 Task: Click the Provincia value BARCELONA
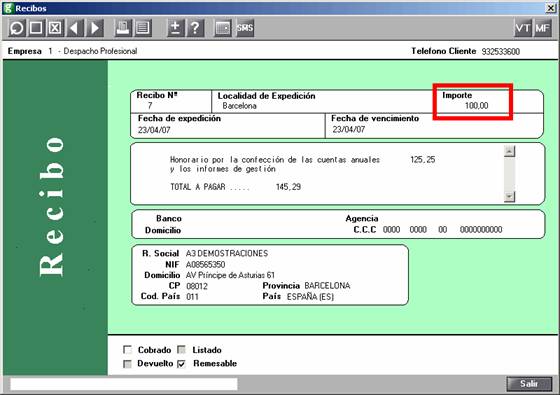327,286
